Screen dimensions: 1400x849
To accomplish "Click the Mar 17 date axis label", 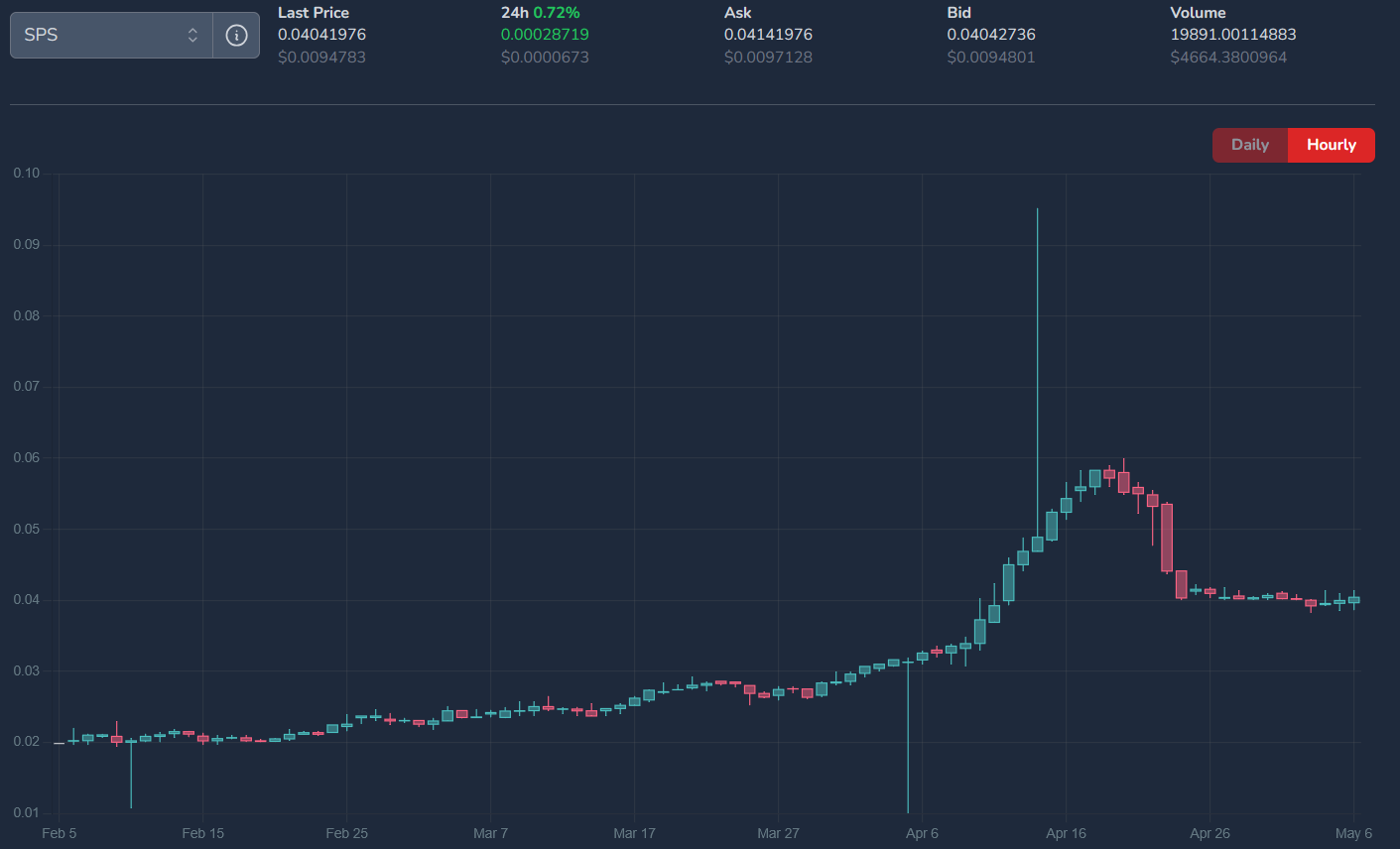I will tap(634, 833).
